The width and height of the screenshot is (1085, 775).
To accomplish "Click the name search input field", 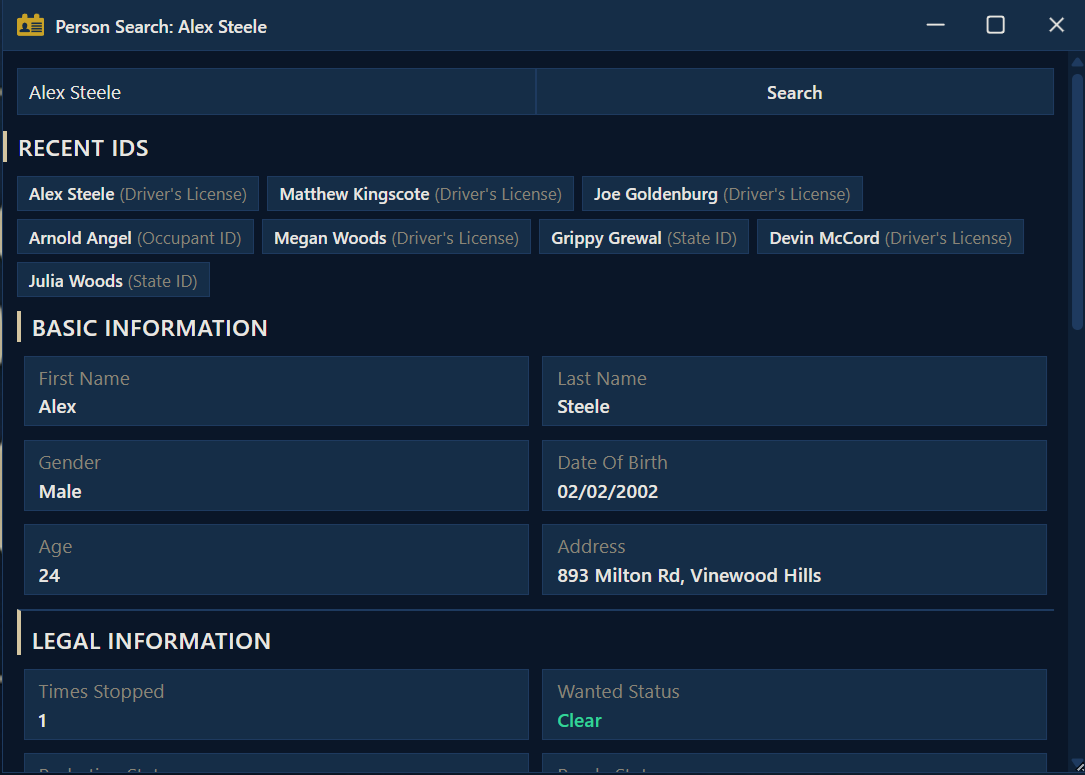I will coord(276,92).
